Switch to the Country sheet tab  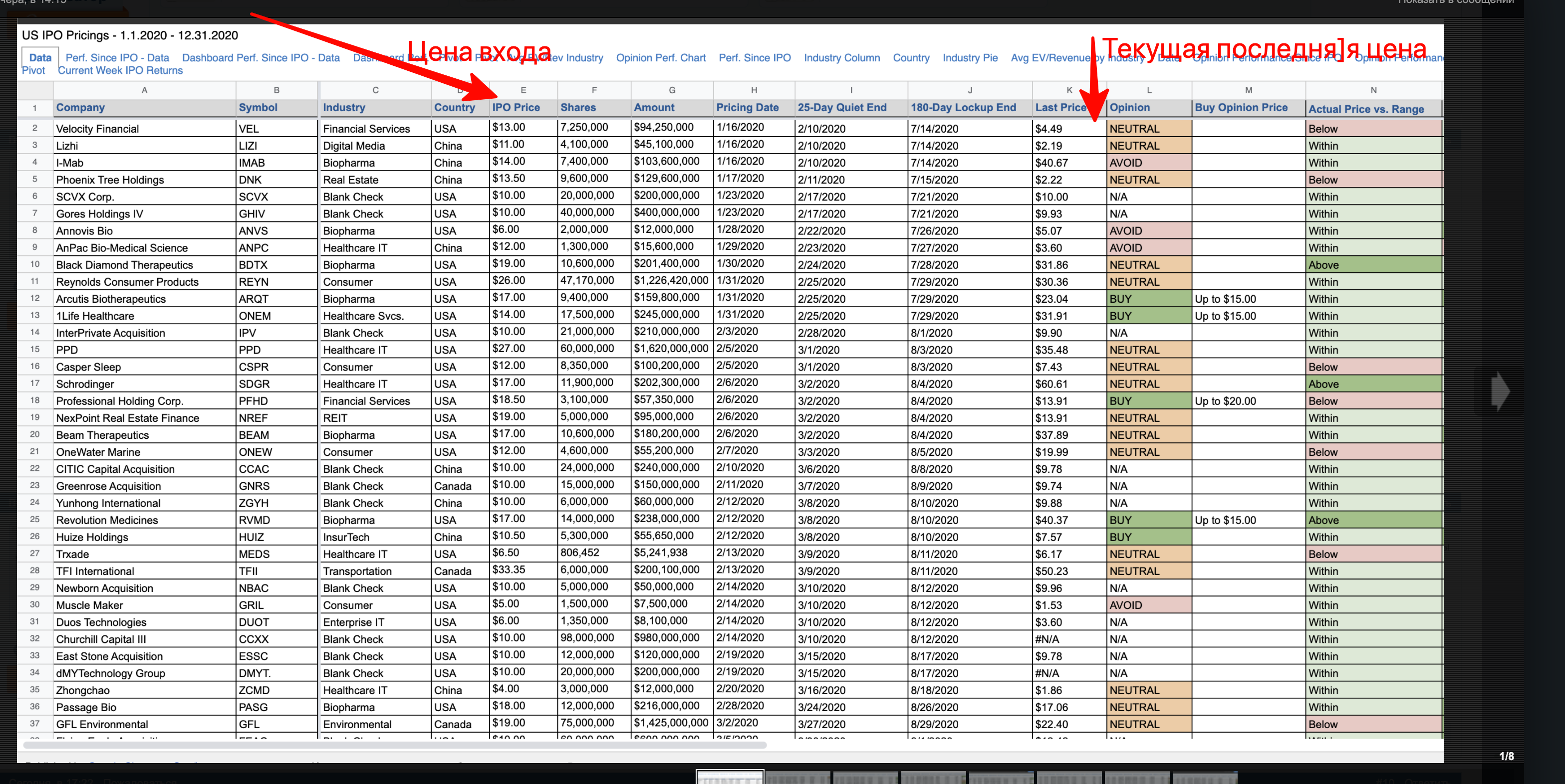pyautogui.click(x=911, y=58)
